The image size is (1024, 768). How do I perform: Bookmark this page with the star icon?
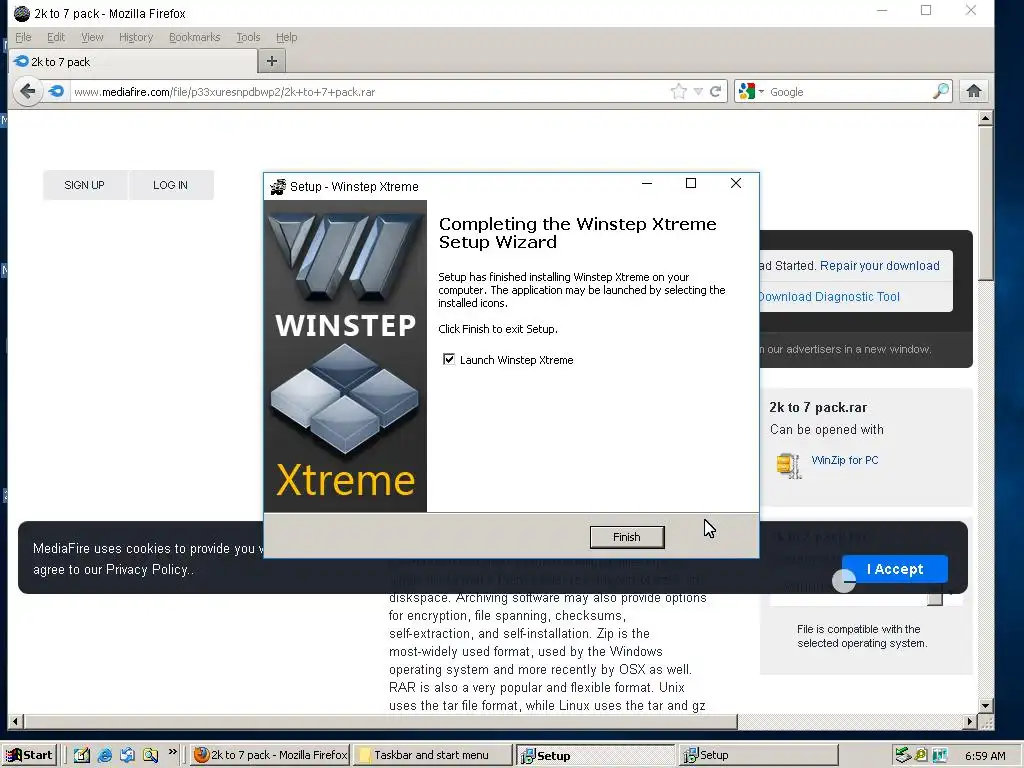(679, 91)
